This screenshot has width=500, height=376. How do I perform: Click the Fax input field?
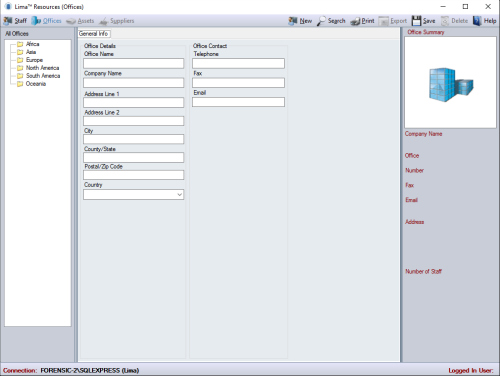(238, 83)
